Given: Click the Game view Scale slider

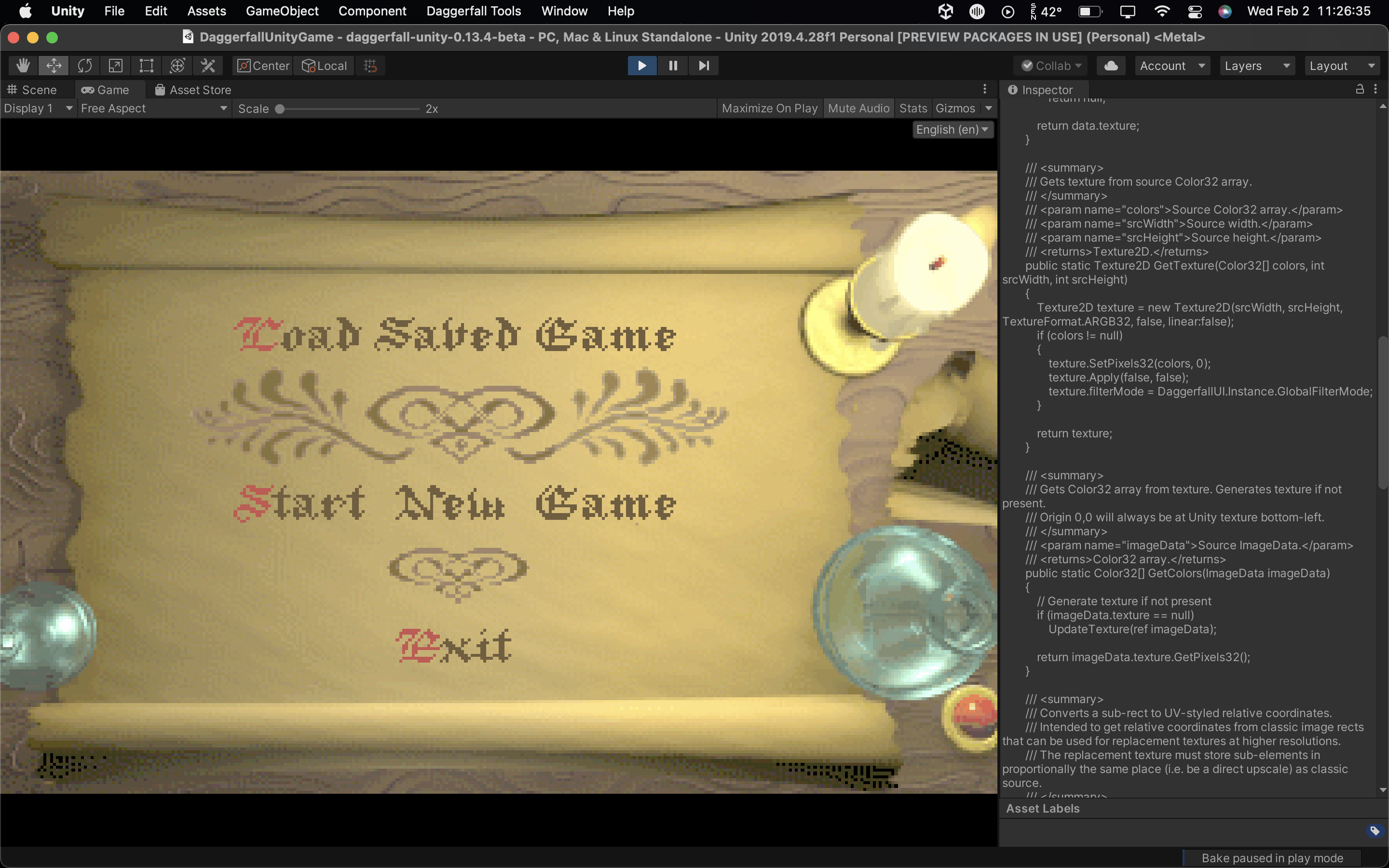Looking at the screenshot, I should pyautogui.click(x=349, y=108).
